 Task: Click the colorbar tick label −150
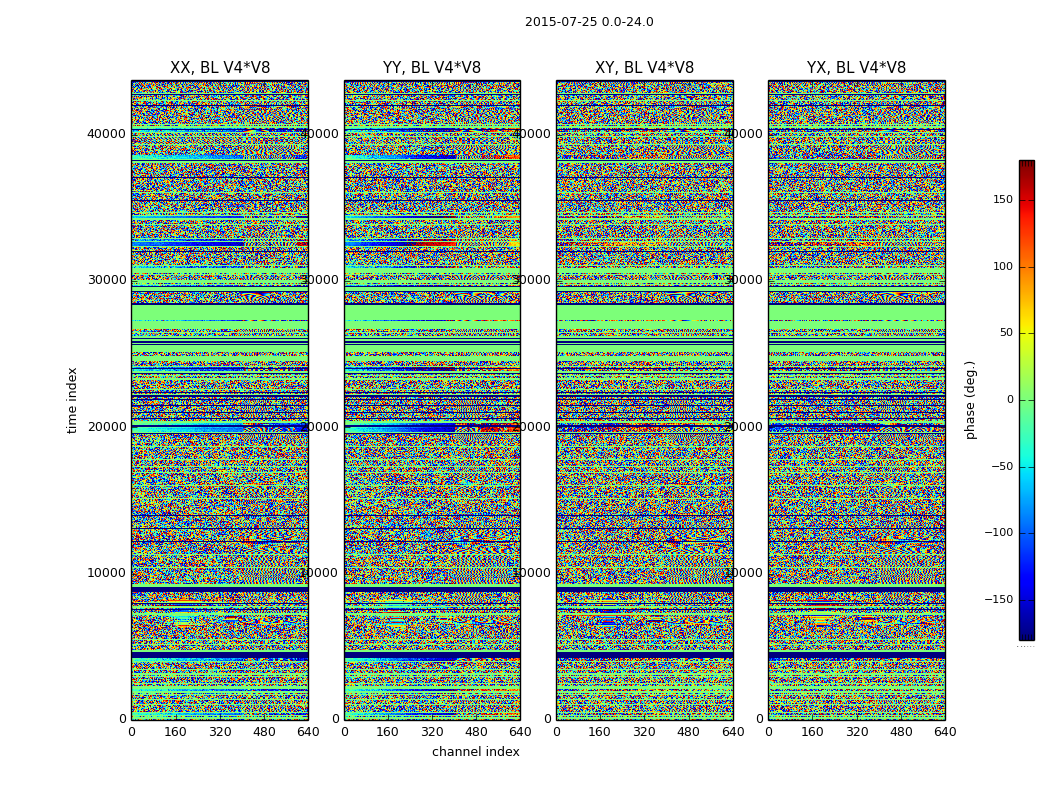pyautogui.click(x=998, y=599)
